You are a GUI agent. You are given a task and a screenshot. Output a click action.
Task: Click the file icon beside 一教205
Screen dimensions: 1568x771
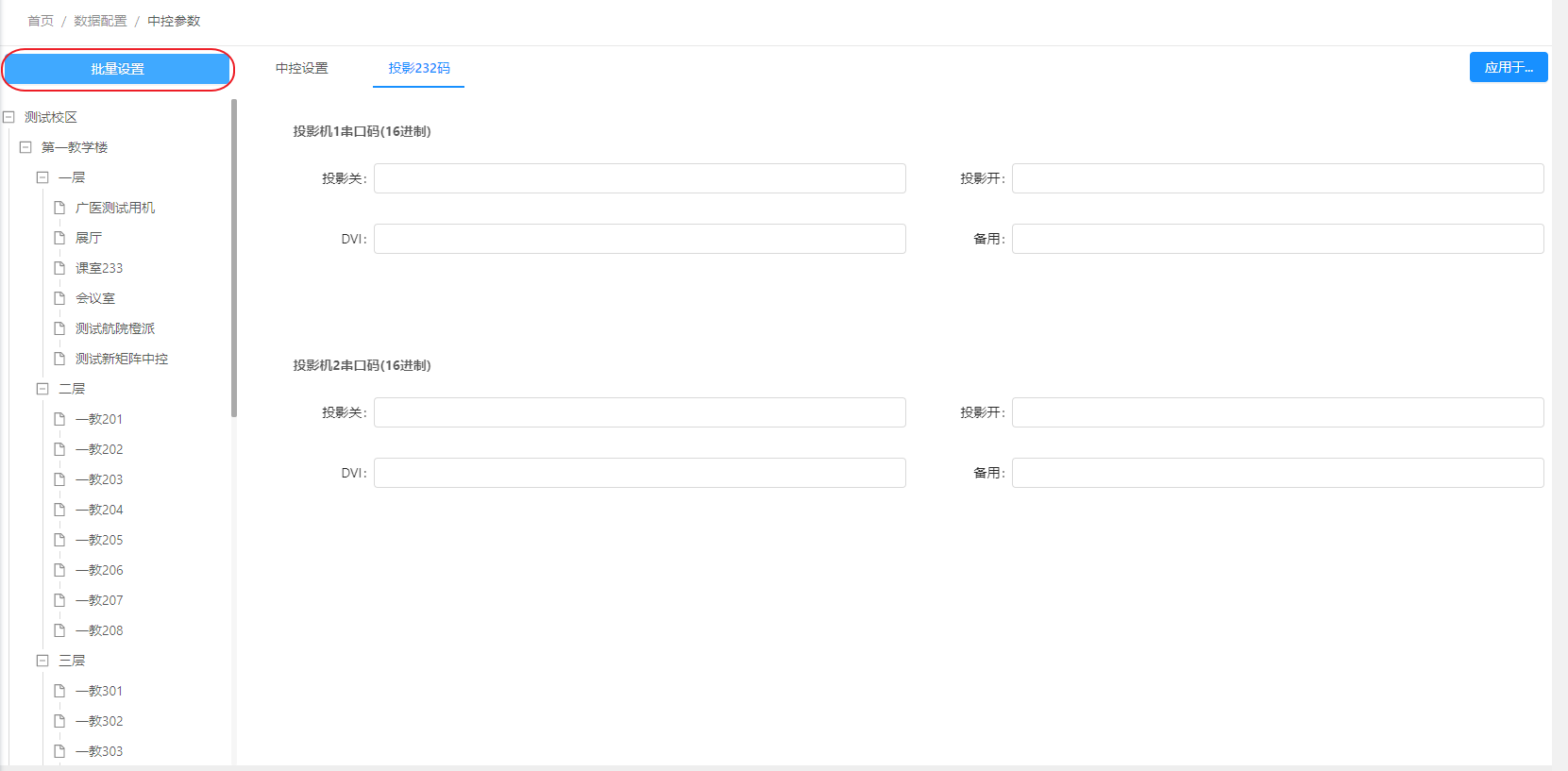[x=59, y=540]
